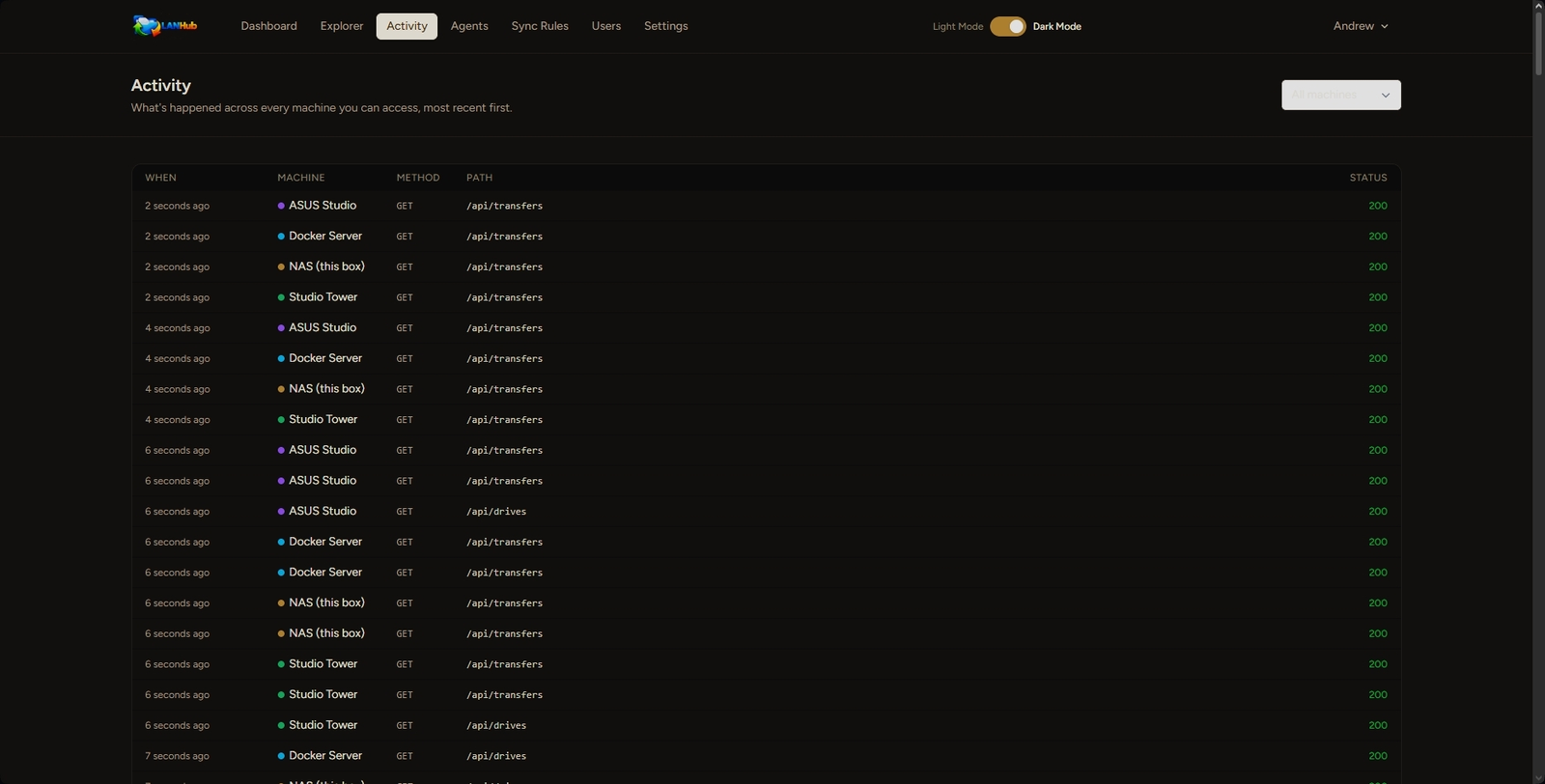Click /api/drives path in the Studio Tower row
Image resolution: width=1545 pixels, height=784 pixels.
(x=496, y=725)
